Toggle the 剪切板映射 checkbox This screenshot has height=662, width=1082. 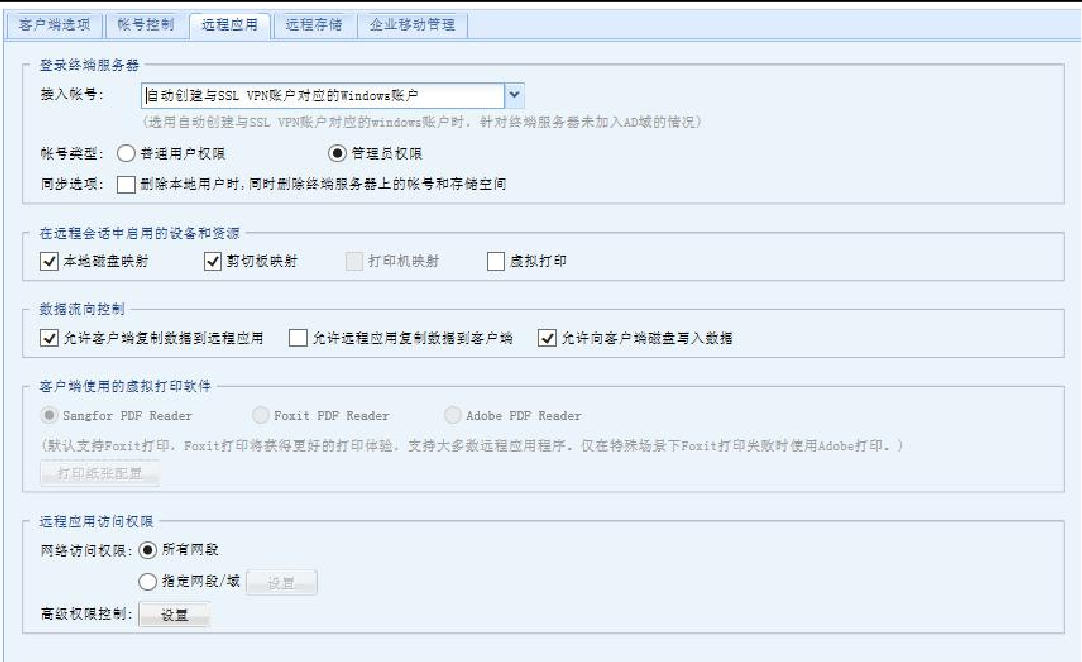[x=212, y=262]
